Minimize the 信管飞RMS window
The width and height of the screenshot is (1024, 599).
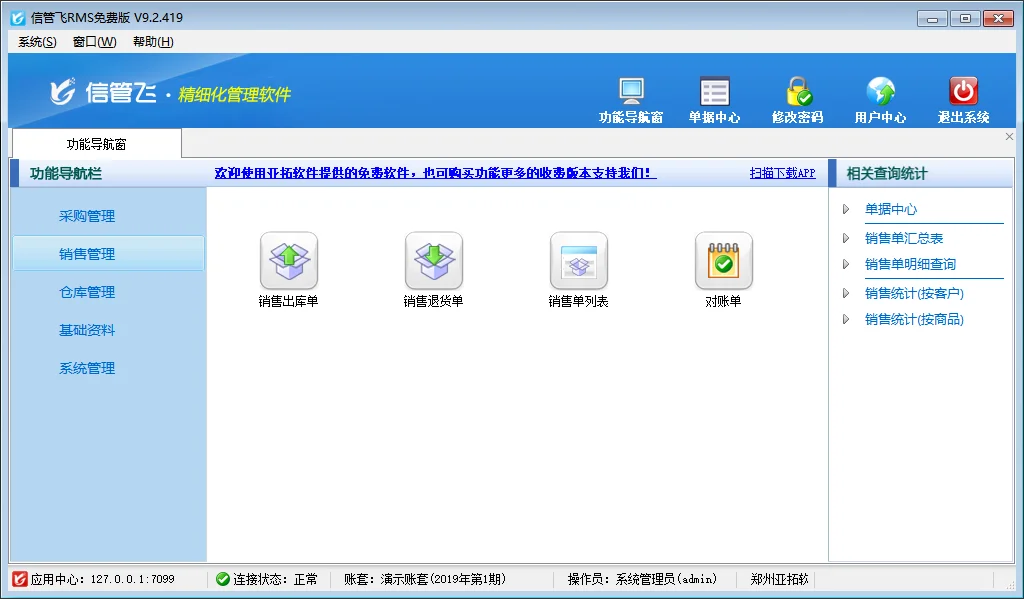point(932,19)
